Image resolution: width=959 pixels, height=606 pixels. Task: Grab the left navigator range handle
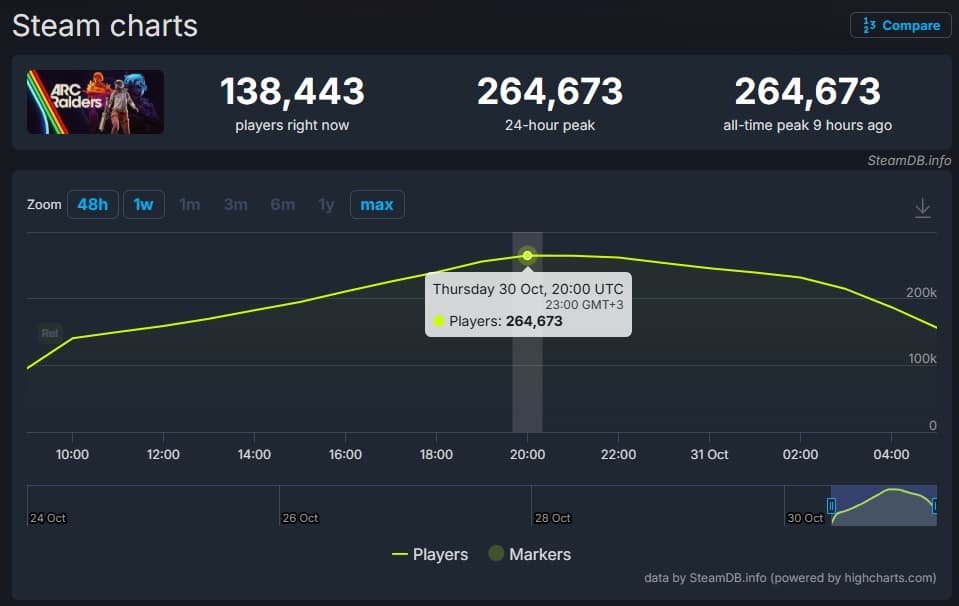831,506
